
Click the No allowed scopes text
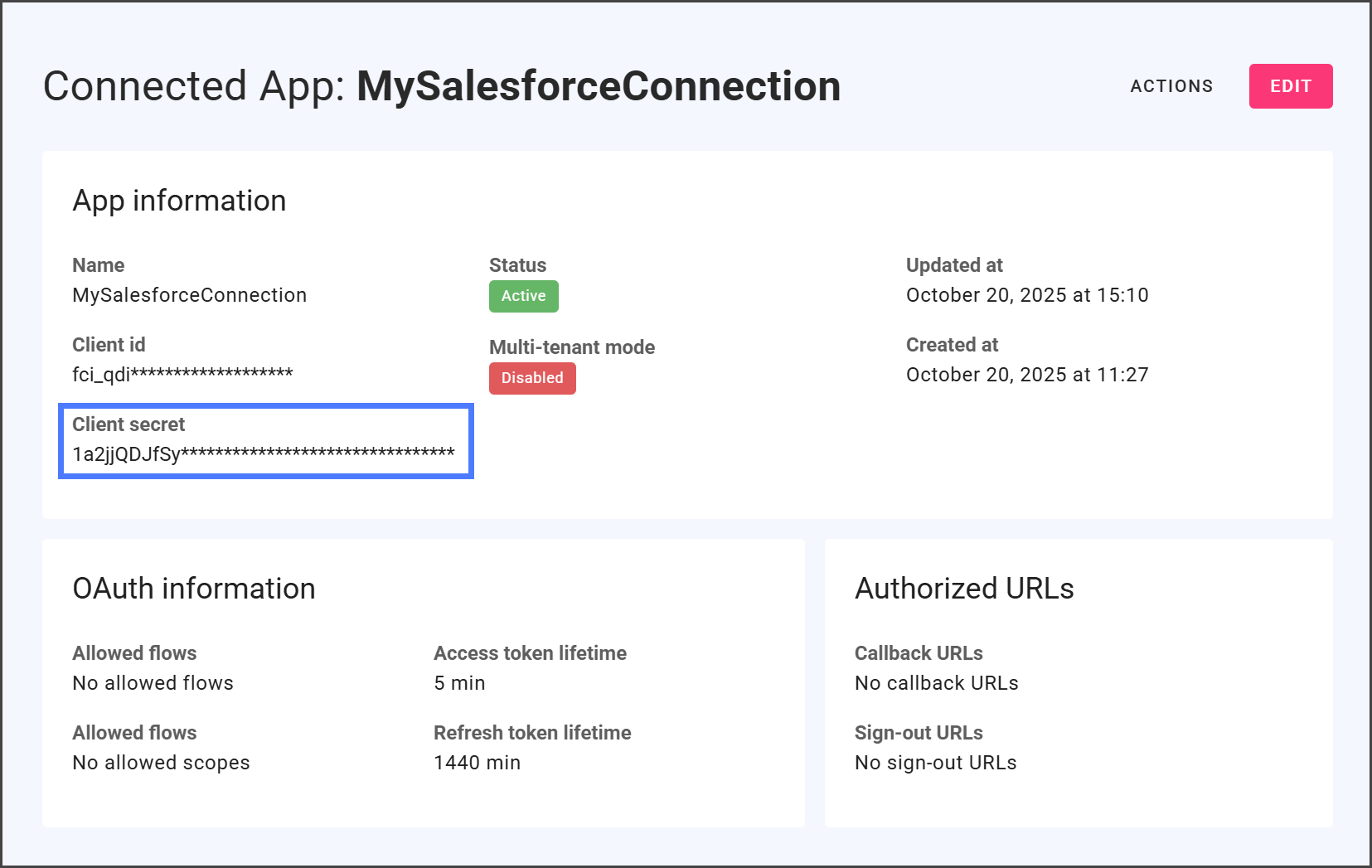click(x=161, y=763)
